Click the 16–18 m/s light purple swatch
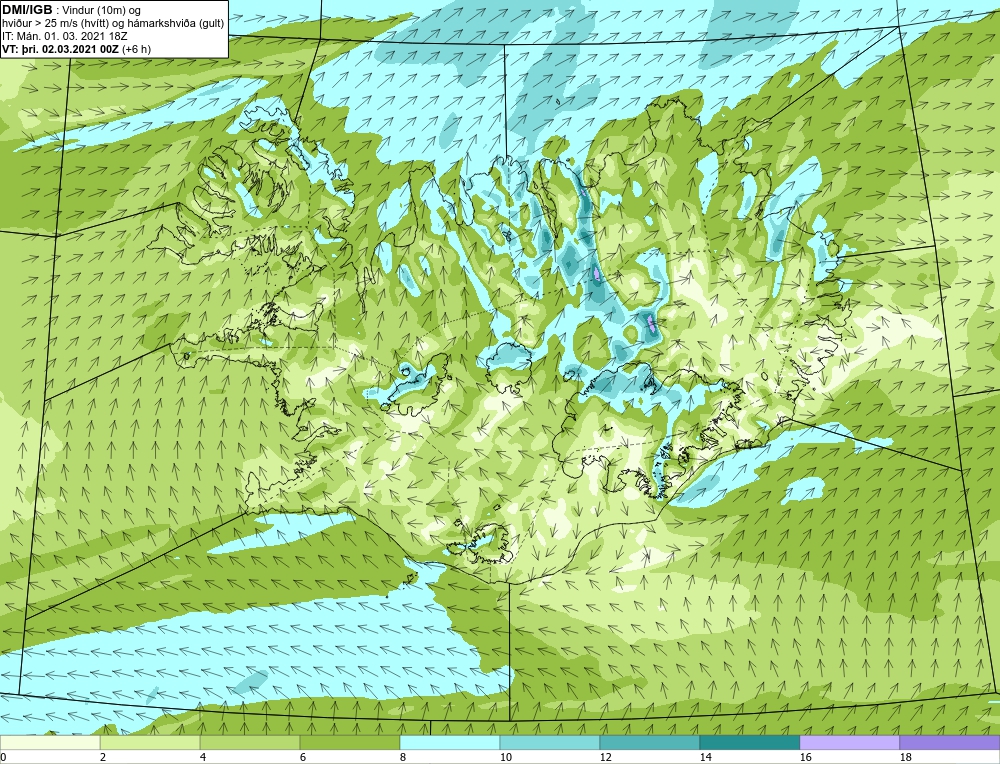Image resolution: width=1000 pixels, height=764 pixels. [x=849, y=742]
